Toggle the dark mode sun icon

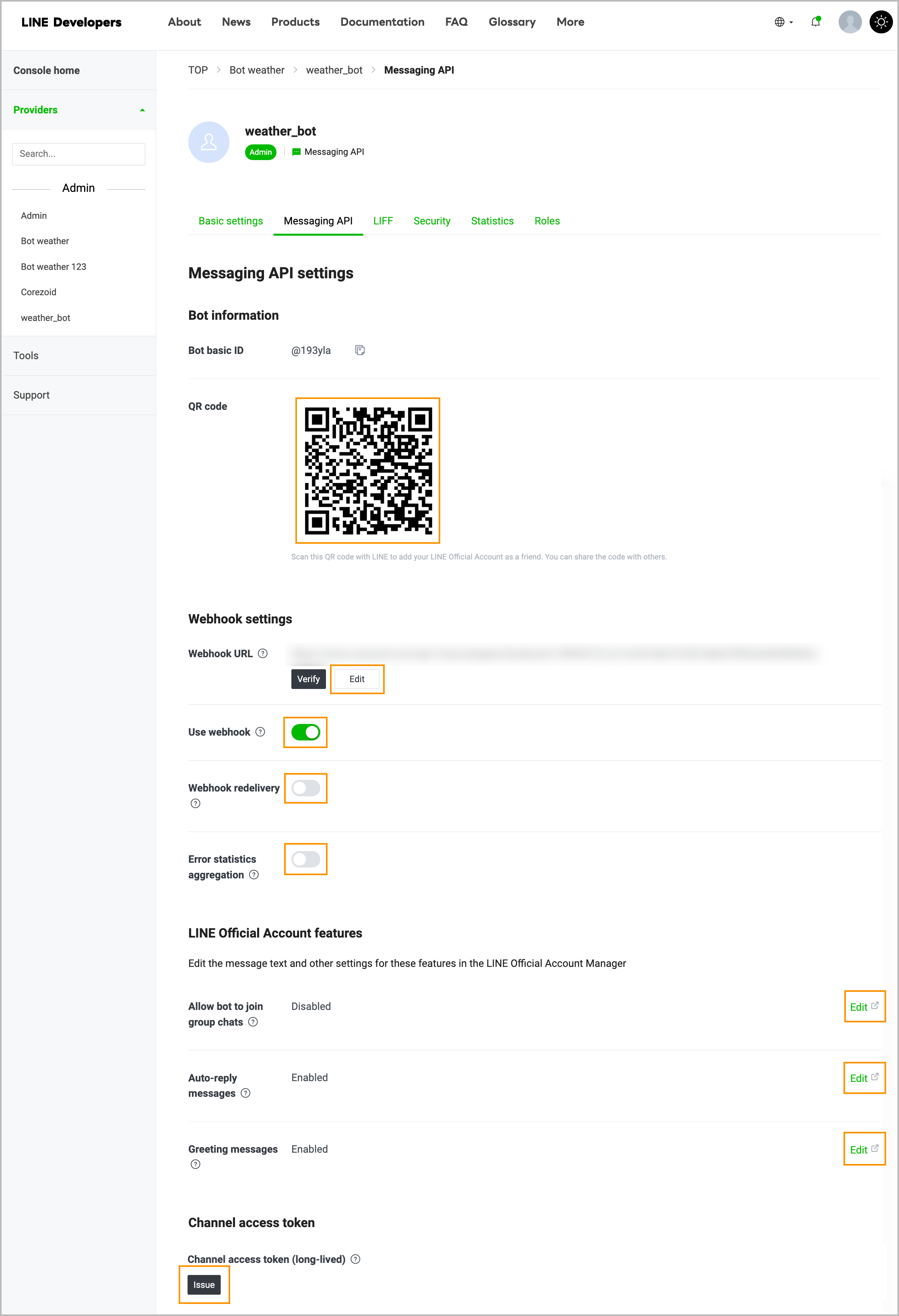[881, 22]
